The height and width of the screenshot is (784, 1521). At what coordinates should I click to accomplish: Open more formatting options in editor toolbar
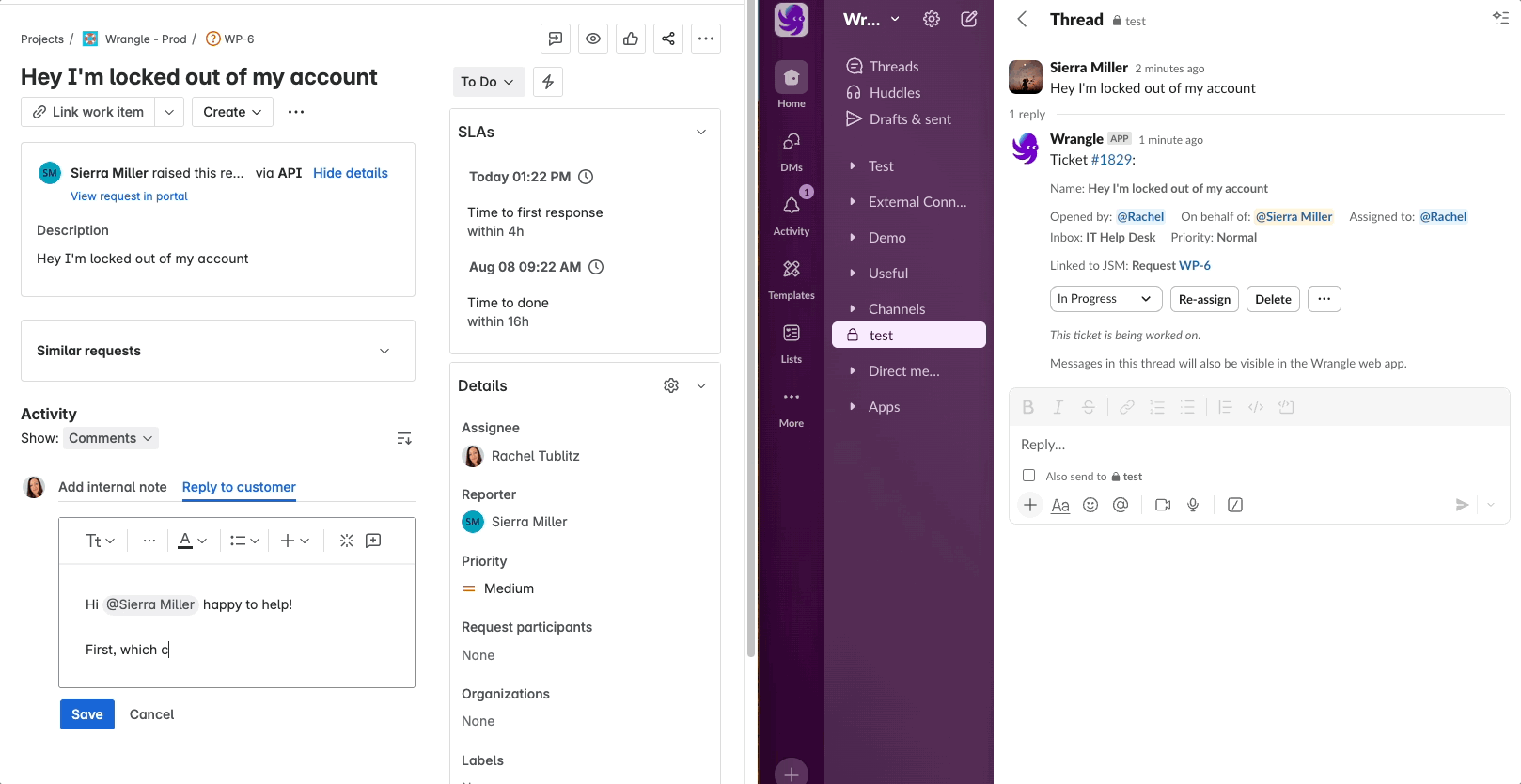tap(149, 541)
